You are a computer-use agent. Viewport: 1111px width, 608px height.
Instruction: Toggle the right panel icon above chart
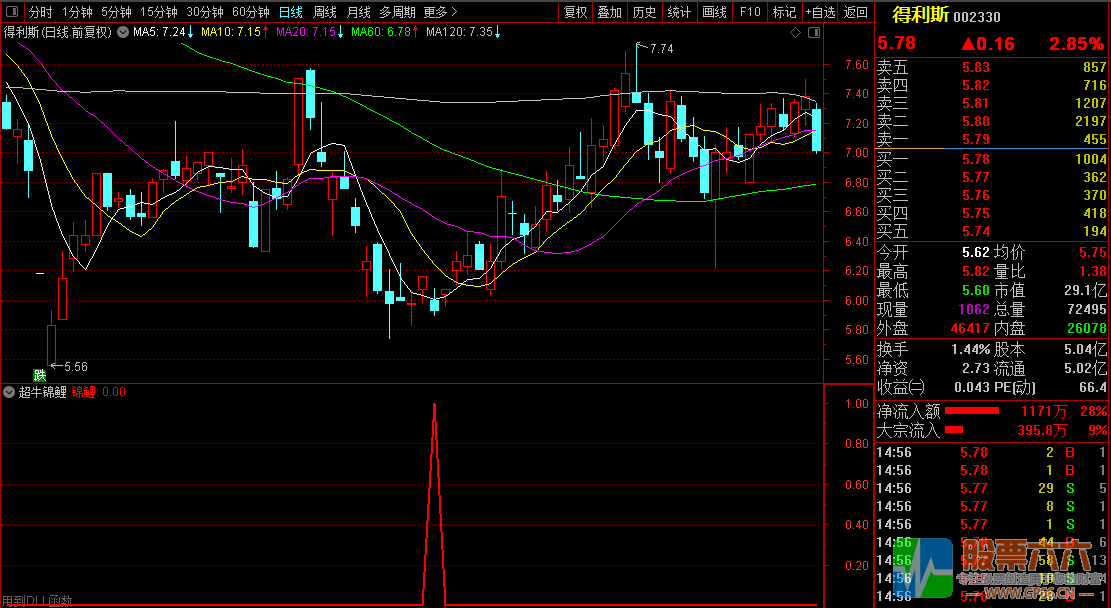click(x=812, y=32)
